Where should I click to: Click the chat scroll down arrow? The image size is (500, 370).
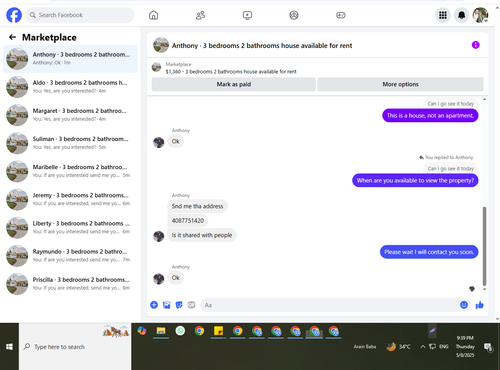[x=484, y=289]
